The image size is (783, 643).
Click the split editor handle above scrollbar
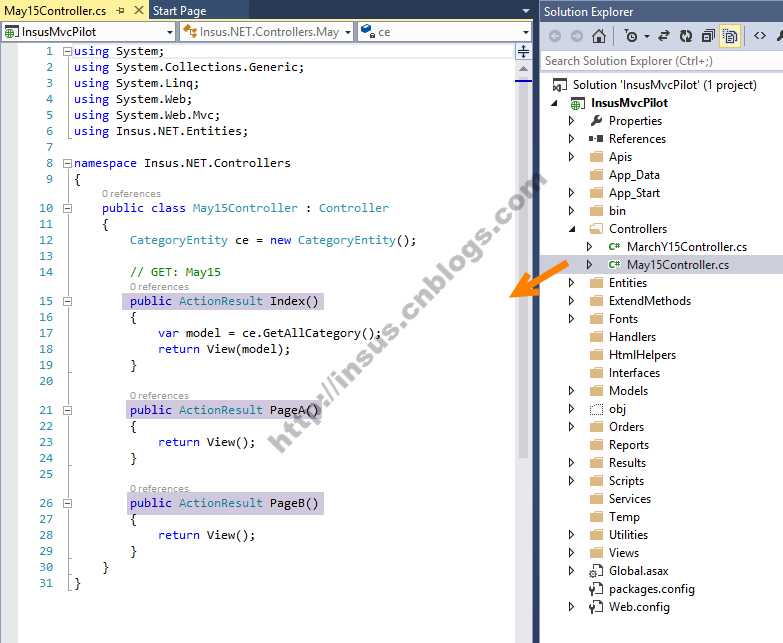point(523,51)
